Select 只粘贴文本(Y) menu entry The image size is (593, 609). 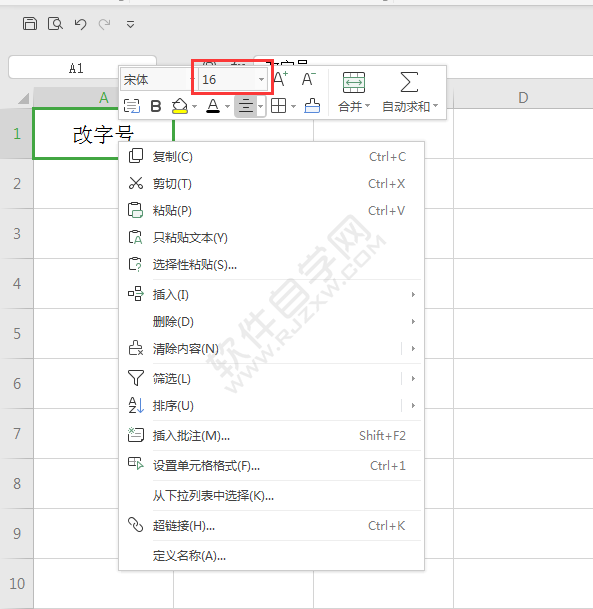click(271, 237)
